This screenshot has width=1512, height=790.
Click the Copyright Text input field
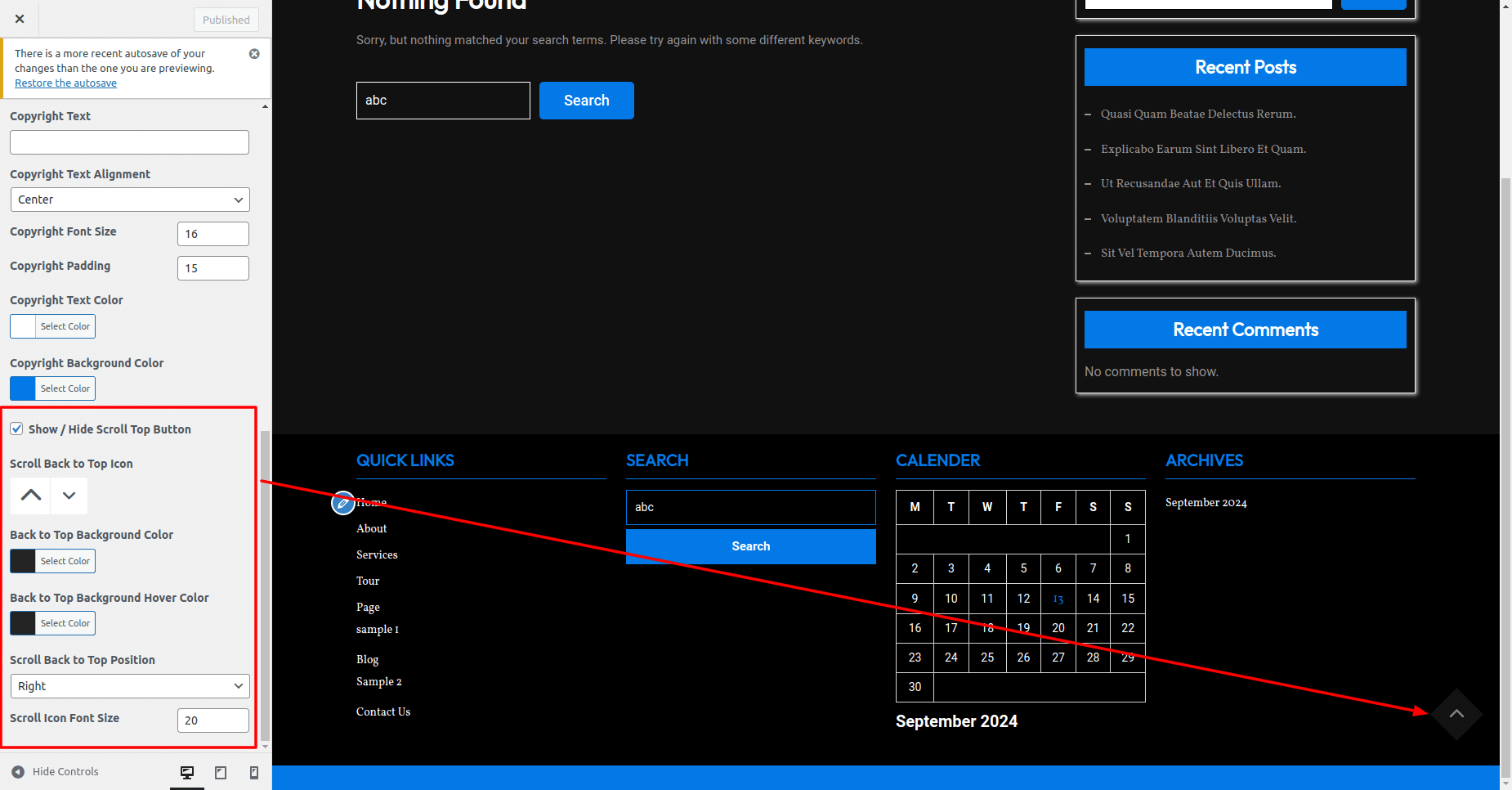(x=130, y=142)
